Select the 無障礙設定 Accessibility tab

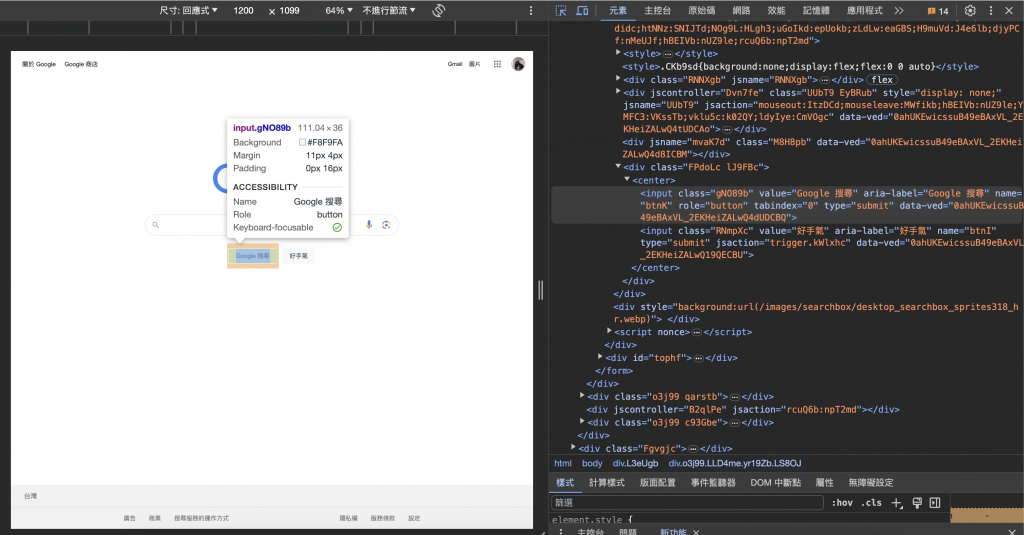871,483
